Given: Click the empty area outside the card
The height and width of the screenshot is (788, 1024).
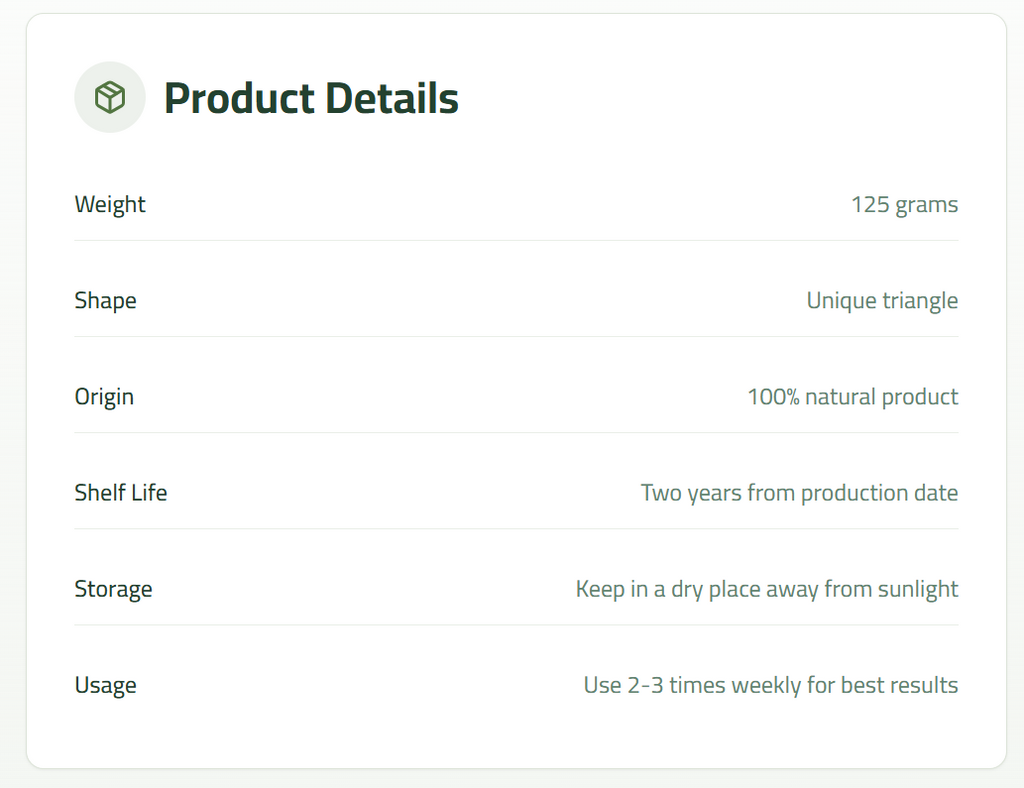Looking at the screenshot, I should pos(512,779).
